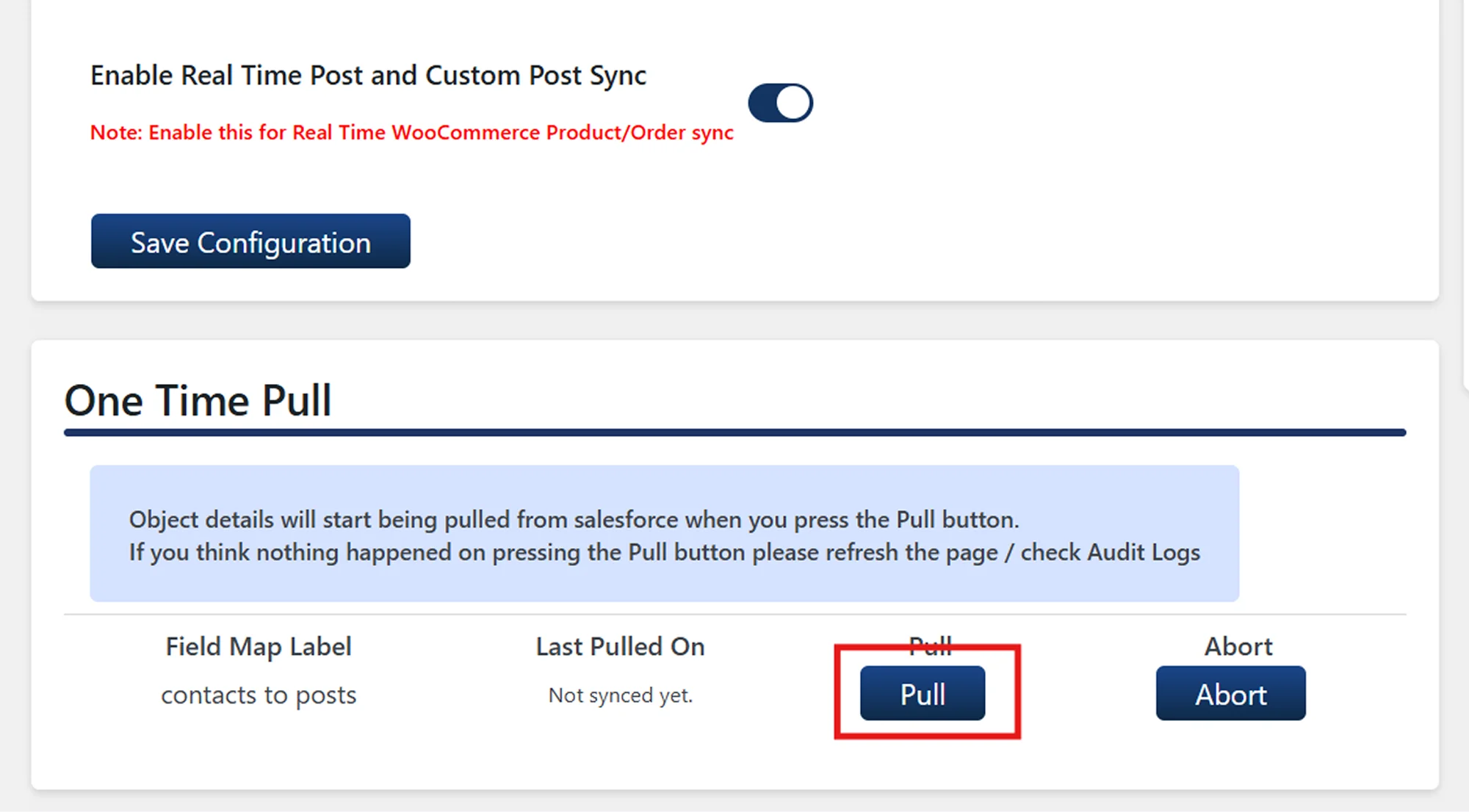Click the dark blue line under One Time Pull

coord(734,433)
